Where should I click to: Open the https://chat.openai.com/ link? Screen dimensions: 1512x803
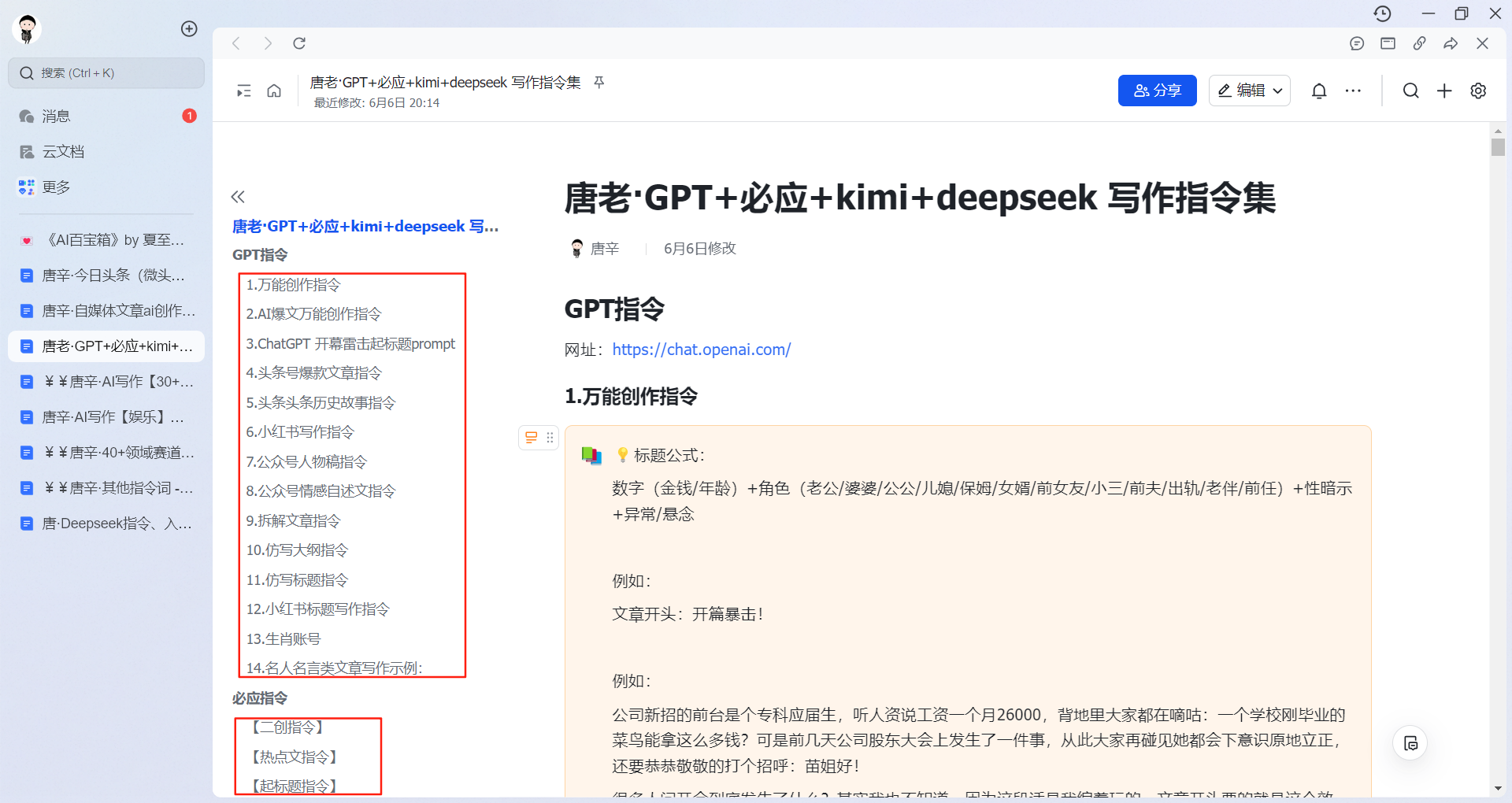click(702, 350)
